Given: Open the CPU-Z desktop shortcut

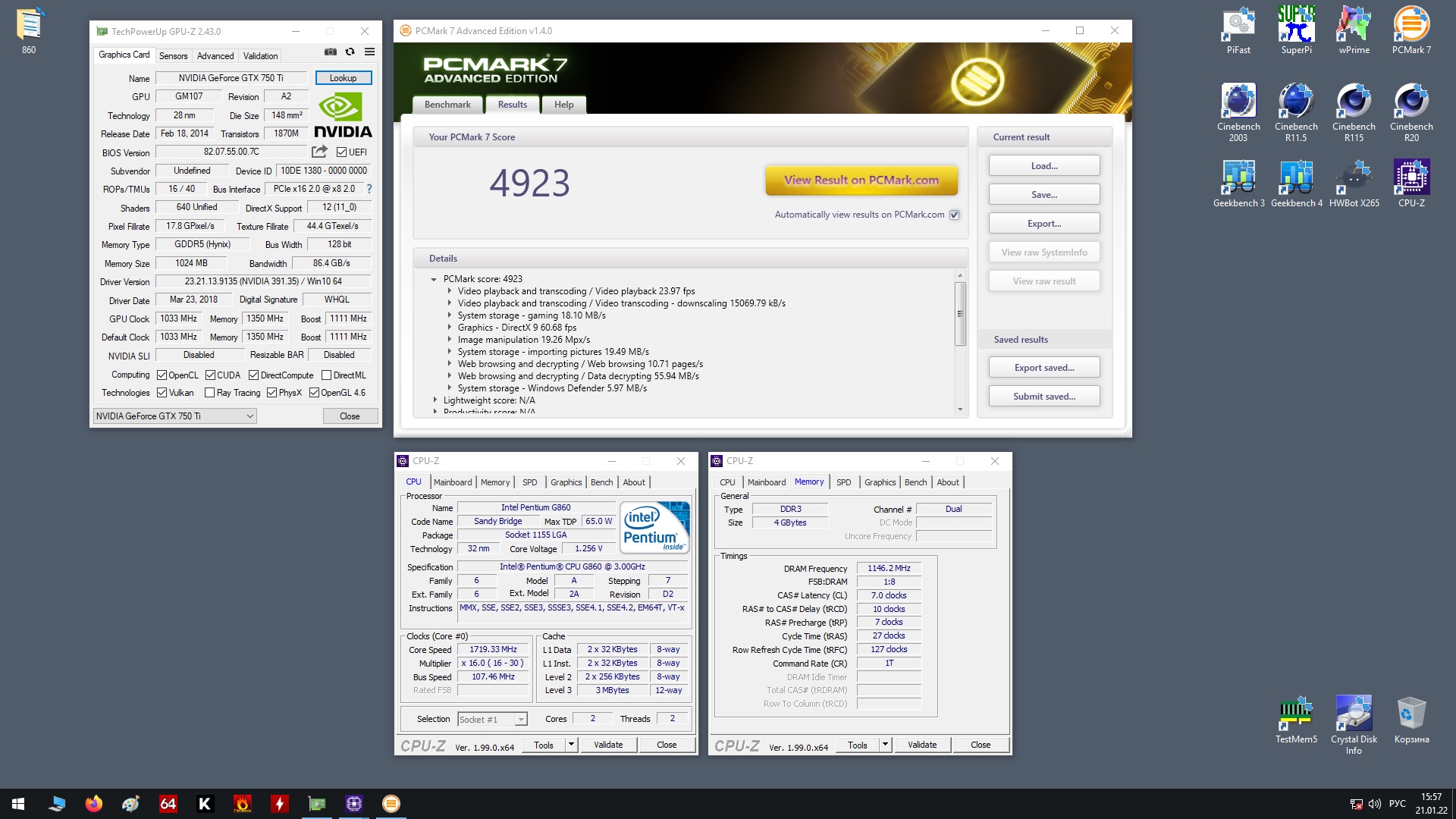Looking at the screenshot, I should 1411,183.
